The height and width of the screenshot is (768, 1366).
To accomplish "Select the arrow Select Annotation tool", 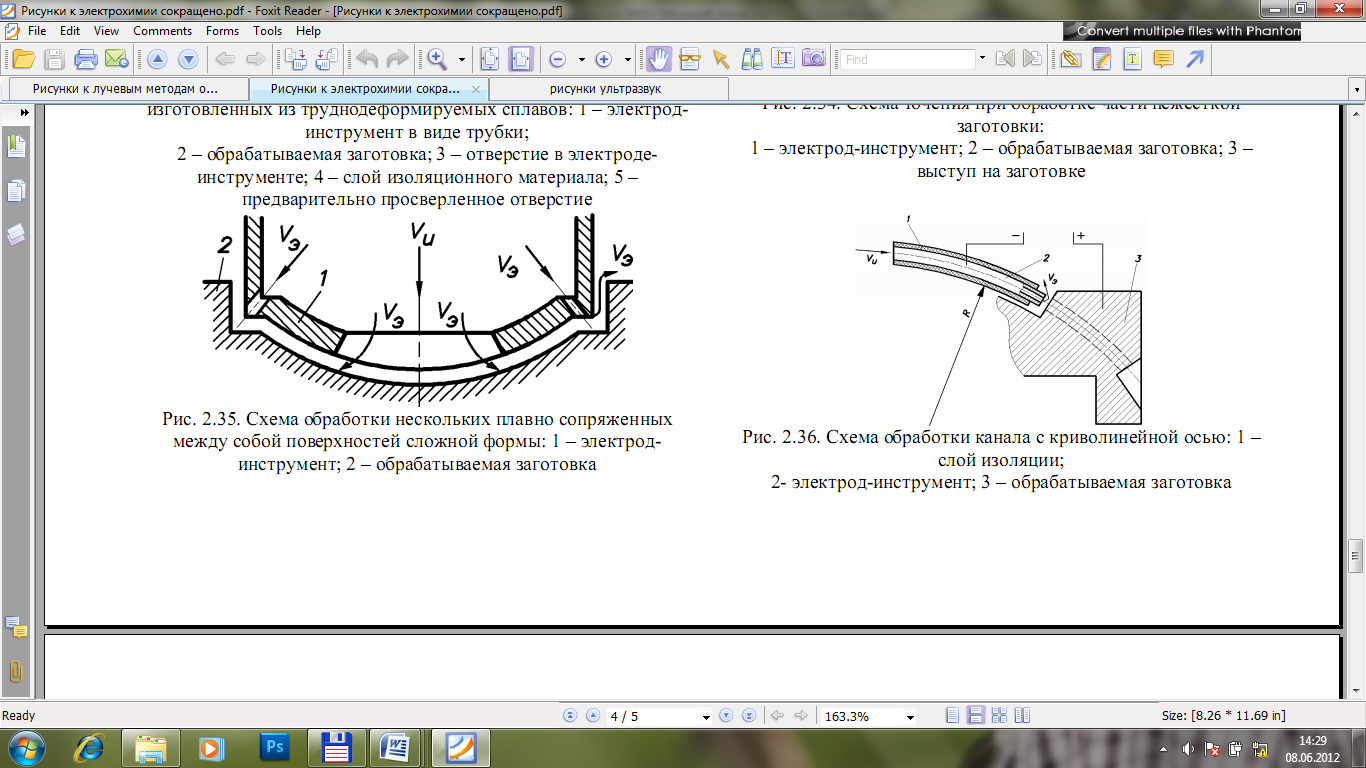I will pos(720,59).
